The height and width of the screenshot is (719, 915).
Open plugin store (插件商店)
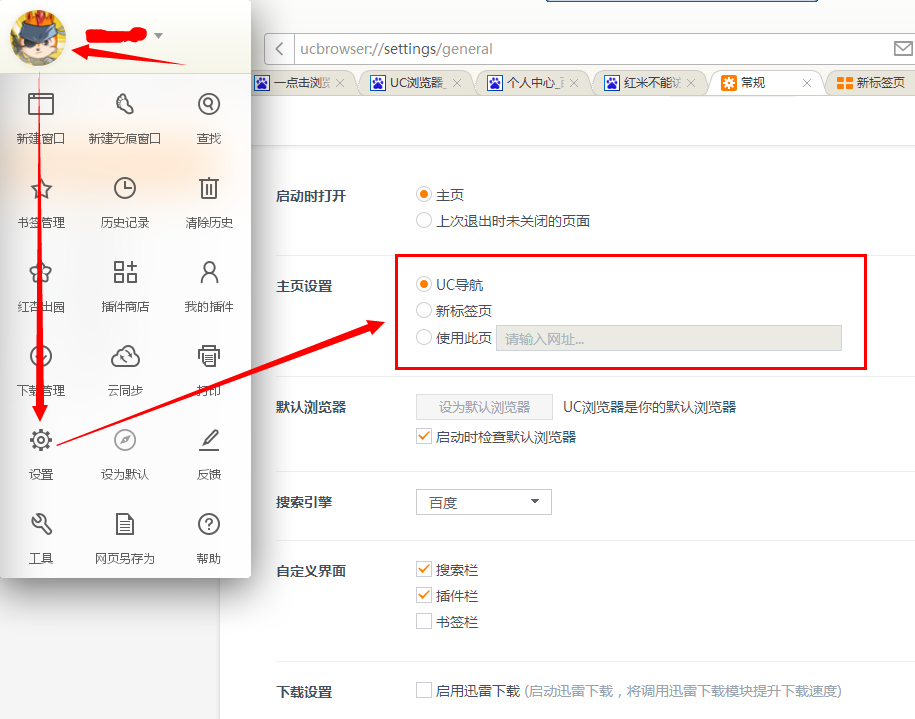pyautogui.click(x=125, y=287)
